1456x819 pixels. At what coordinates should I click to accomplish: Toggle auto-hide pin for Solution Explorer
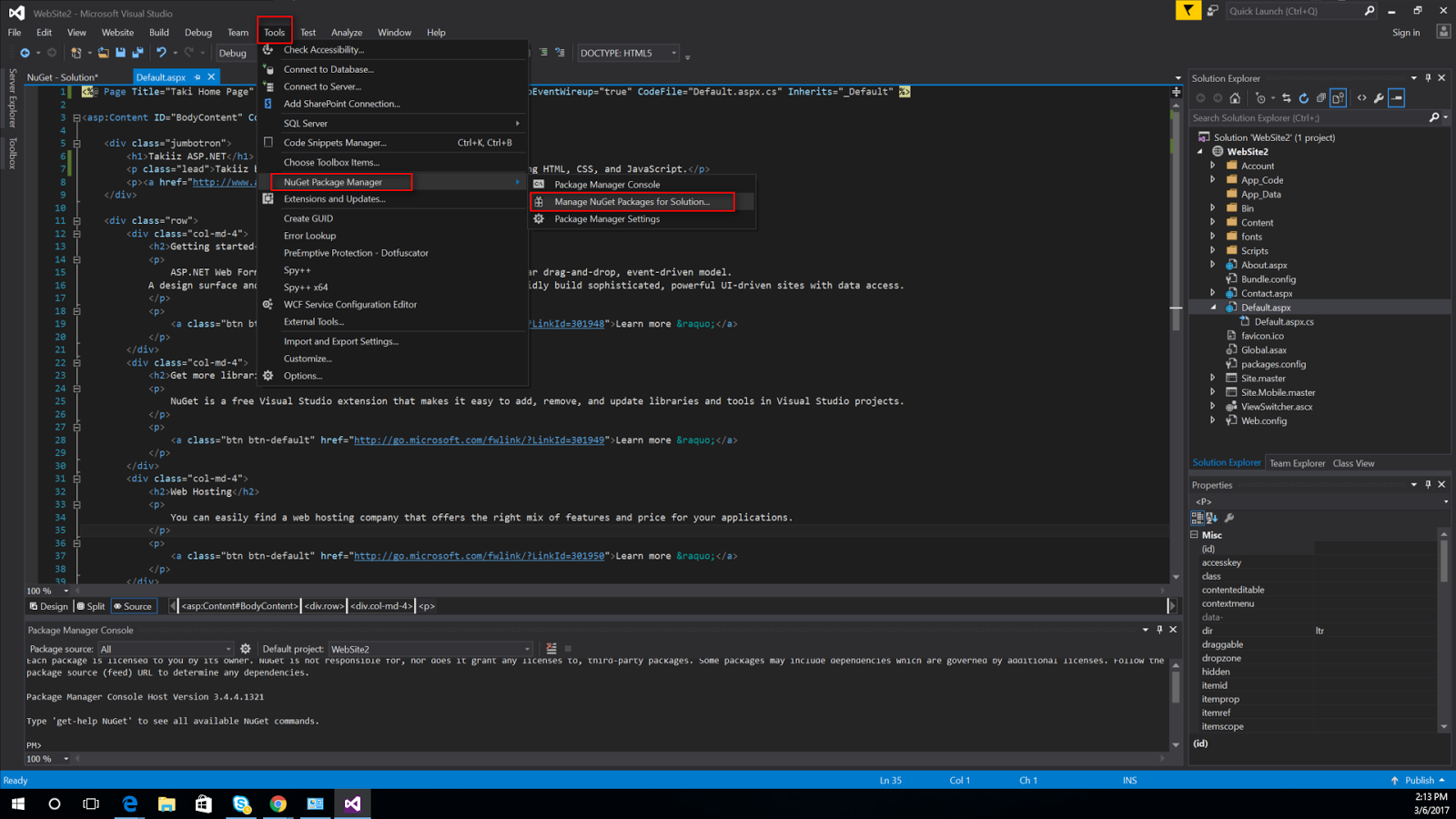[x=1428, y=78]
